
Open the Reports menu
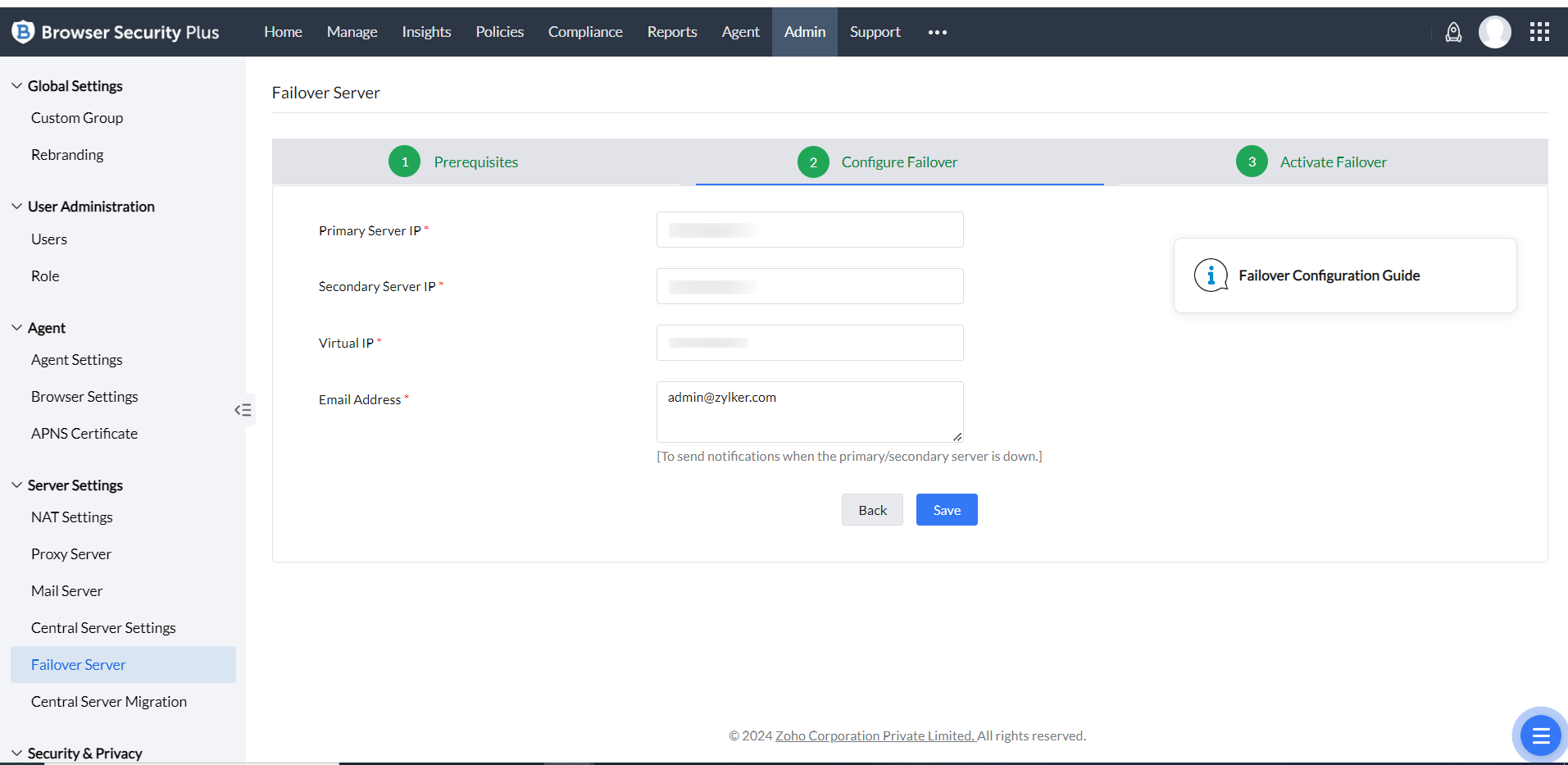(671, 32)
